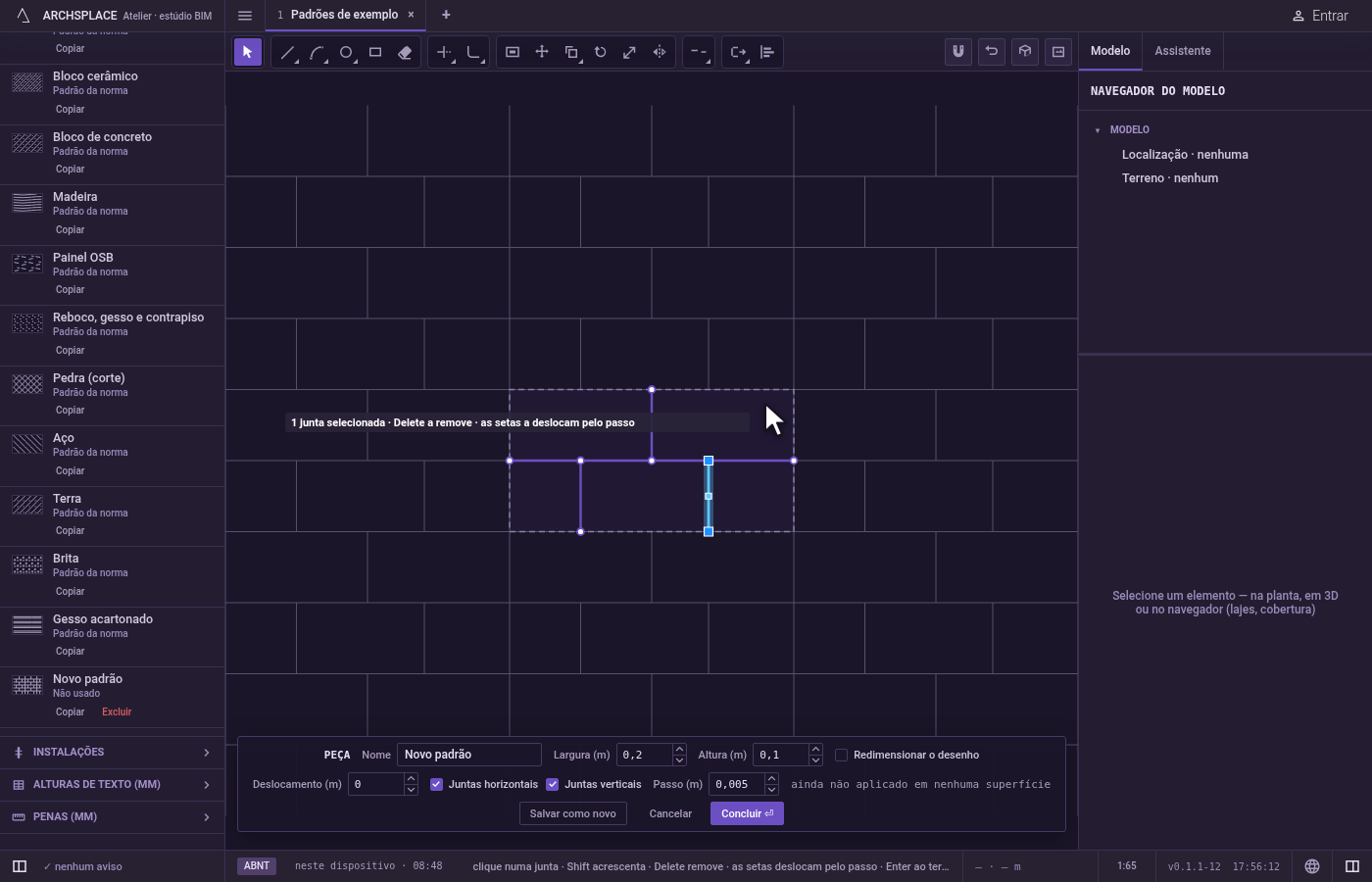Collapse the MODELO tree node
1372x882 pixels.
click(x=1098, y=129)
